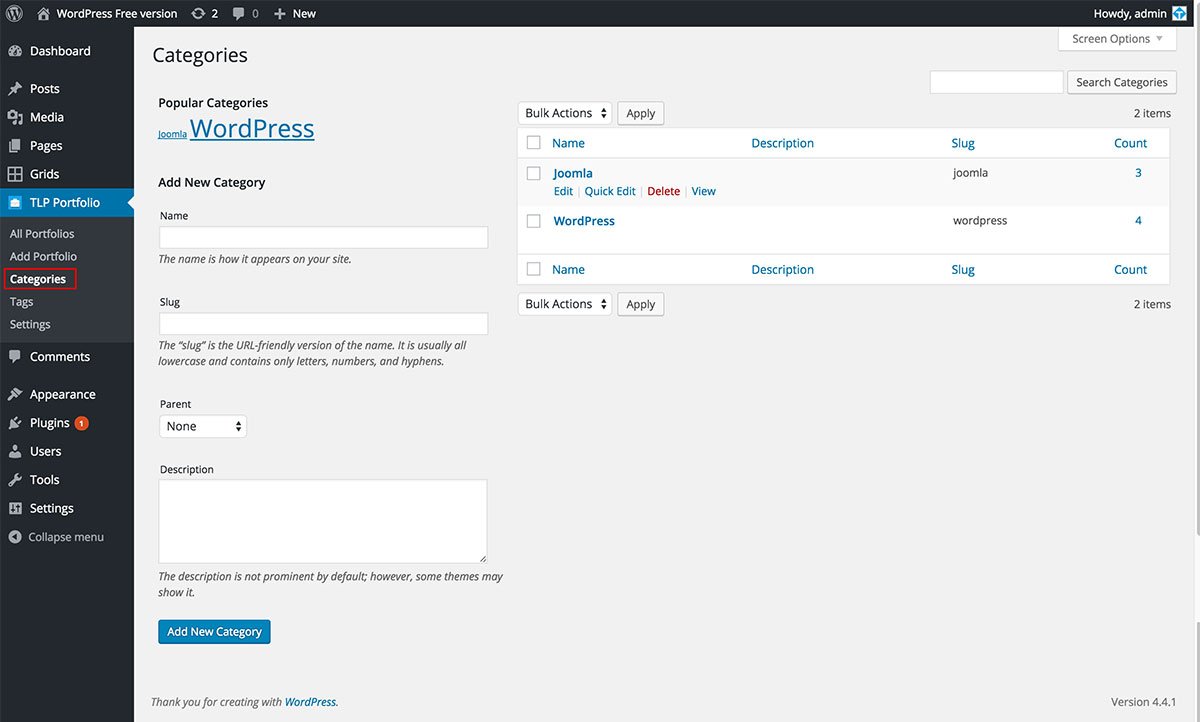Click the large WordPress popular category link
1200x722 pixels.
click(x=252, y=129)
